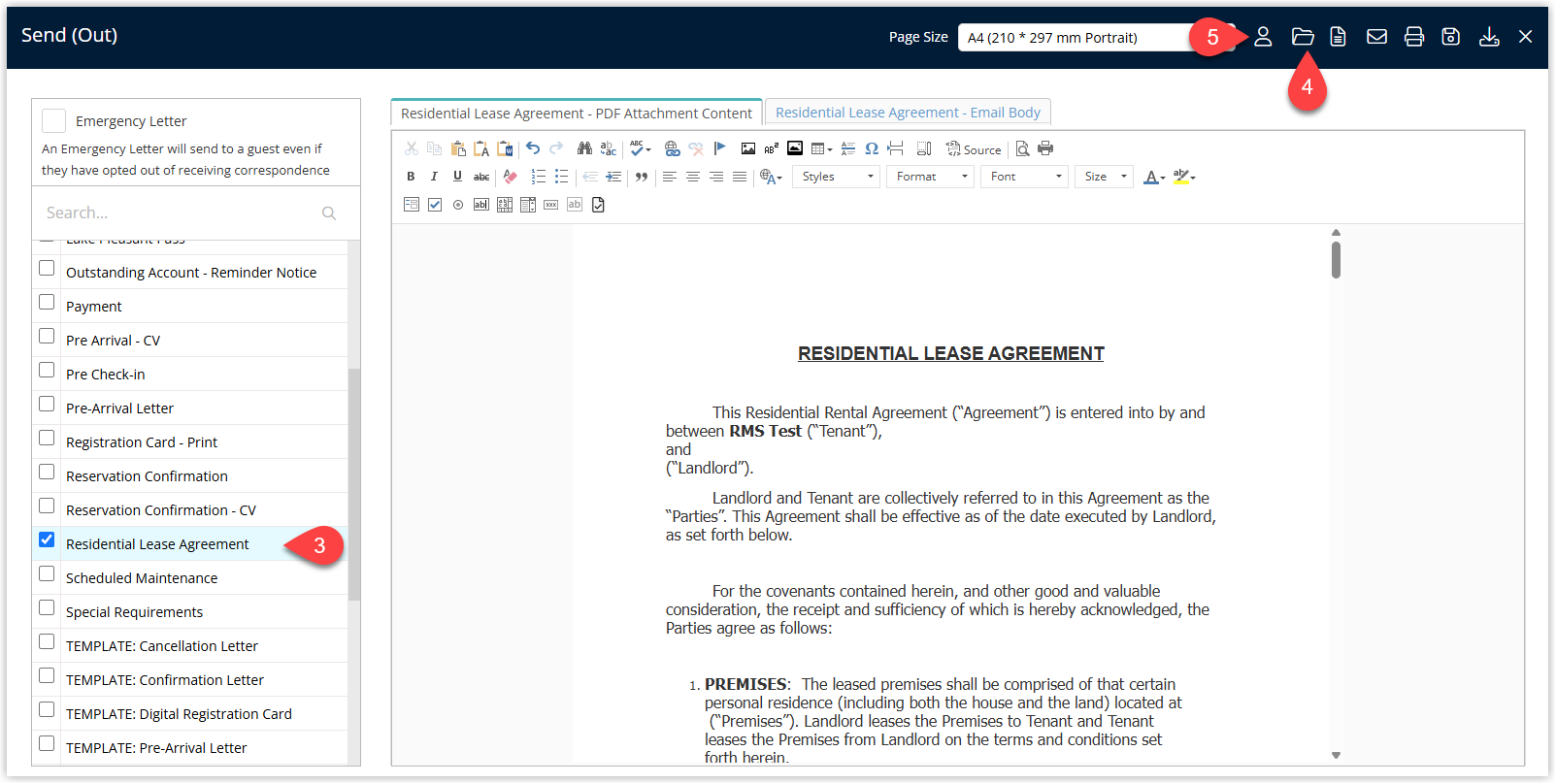The width and height of the screenshot is (1556, 784).
Task: Switch to PDF Attachment Content tab
Action: click(x=577, y=114)
